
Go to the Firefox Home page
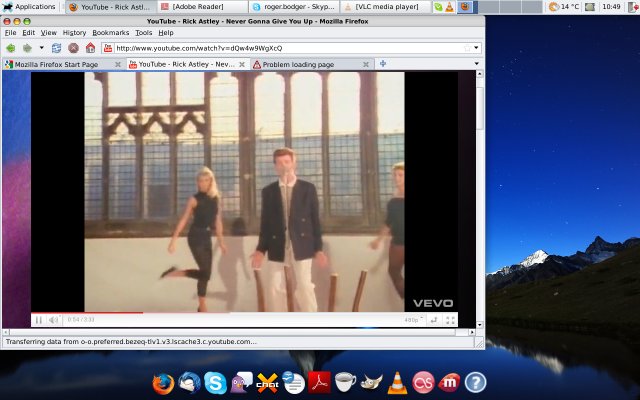point(90,48)
